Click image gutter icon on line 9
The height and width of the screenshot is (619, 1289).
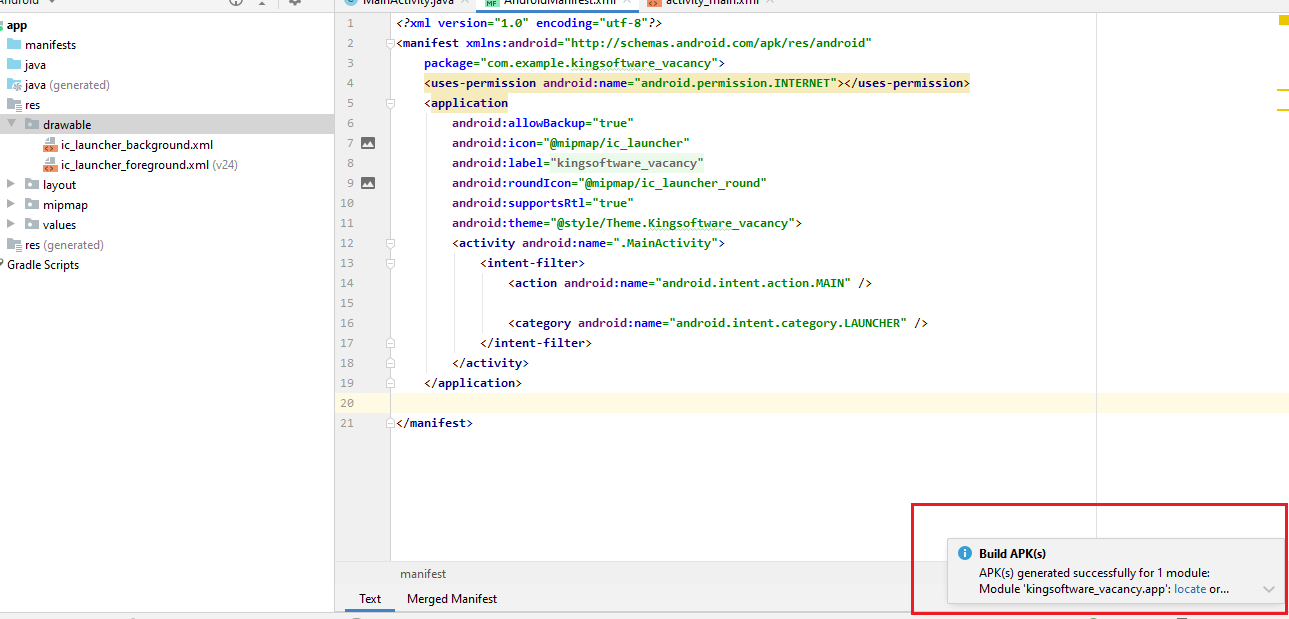click(368, 183)
